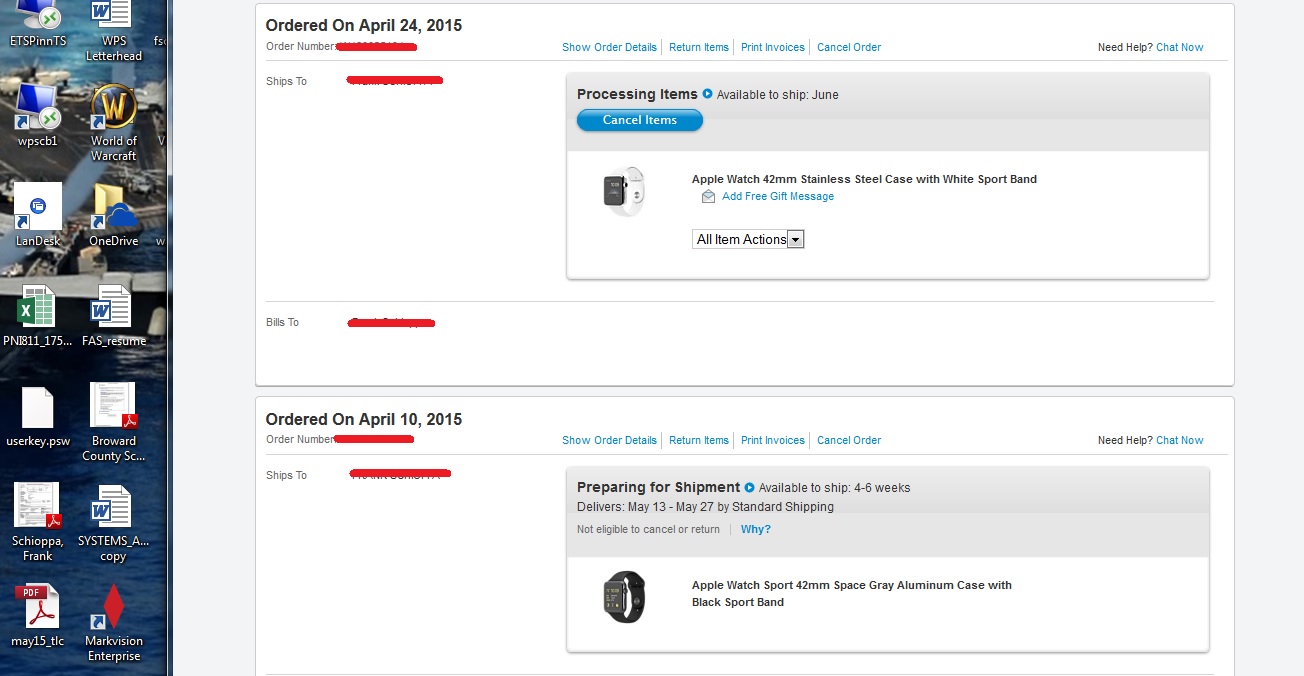Click the blue arrow beside Preparing for Shipment

(x=749, y=487)
